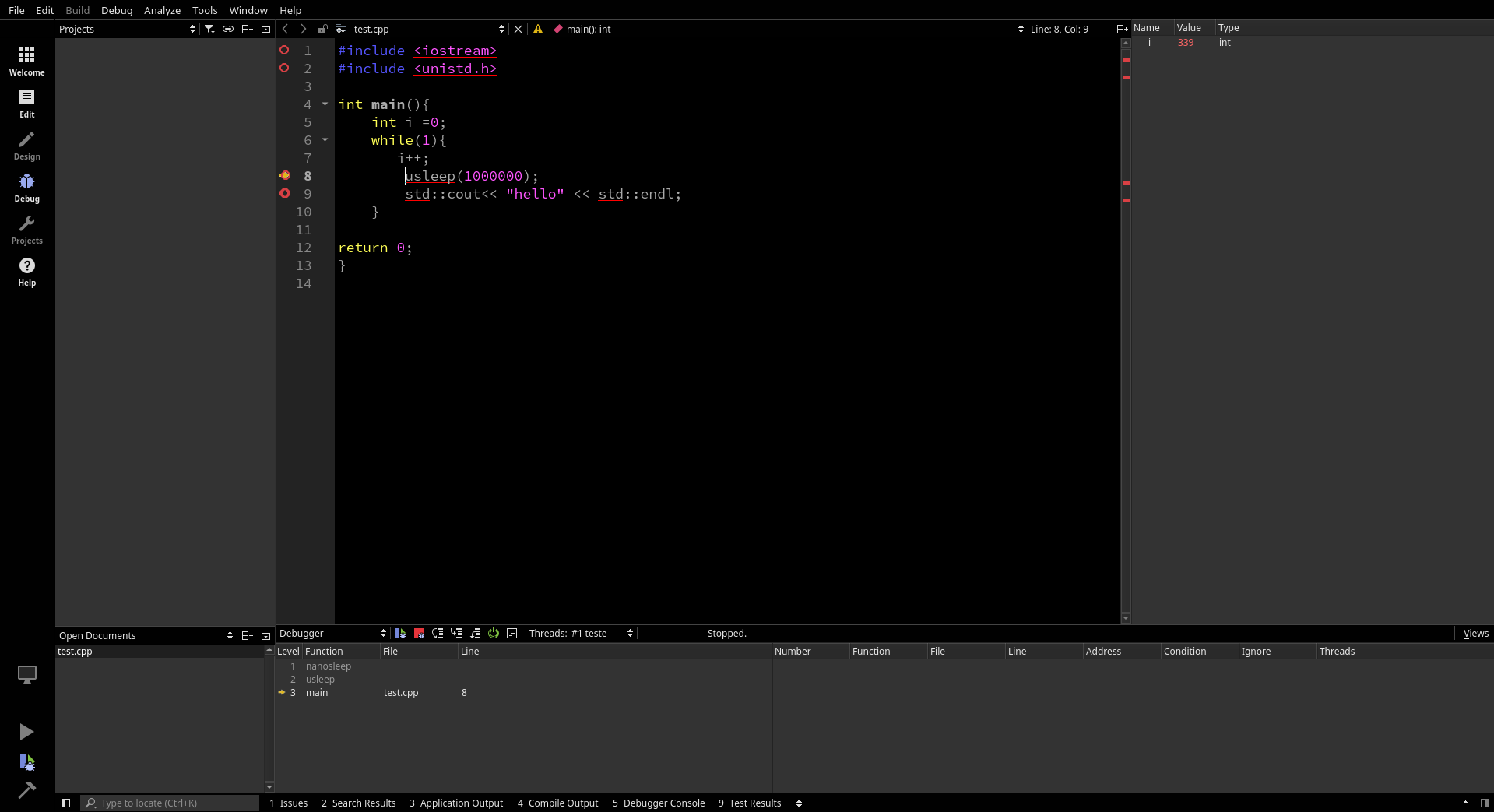Open the Threads #1 teste dropdown
Viewport: 1494px width, 812px height.
coord(580,633)
